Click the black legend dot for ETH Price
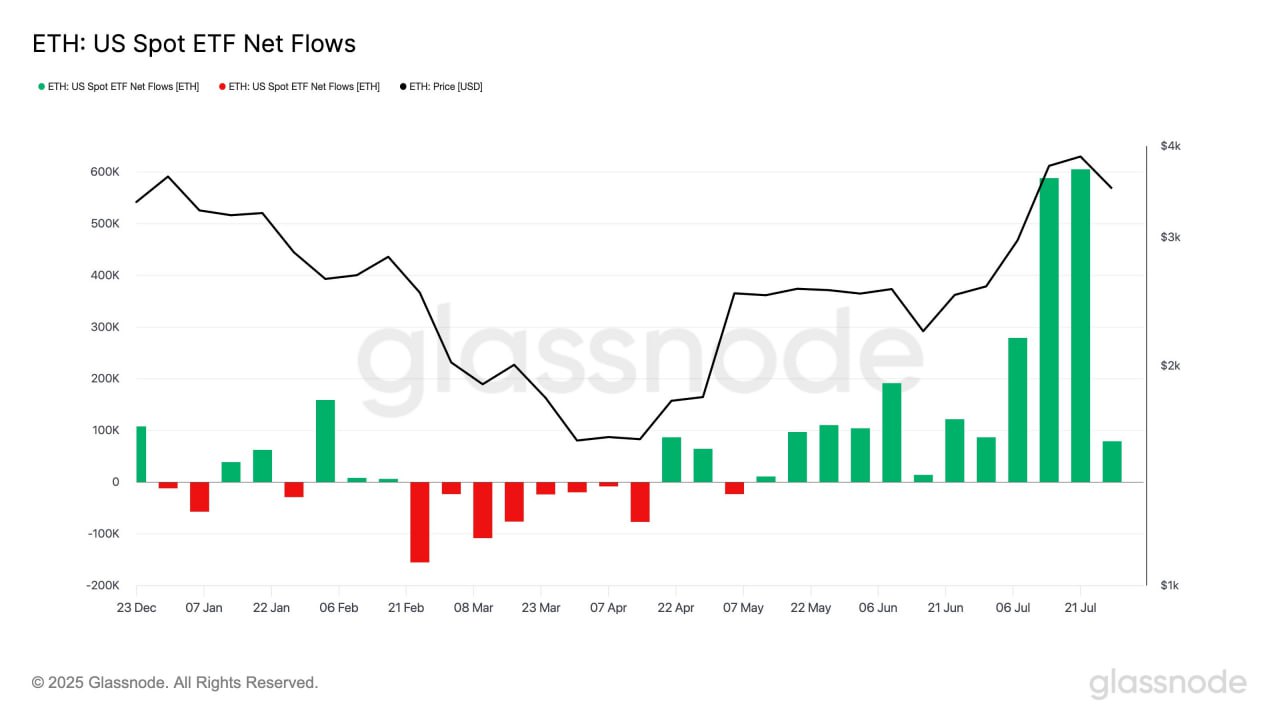 pos(403,87)
